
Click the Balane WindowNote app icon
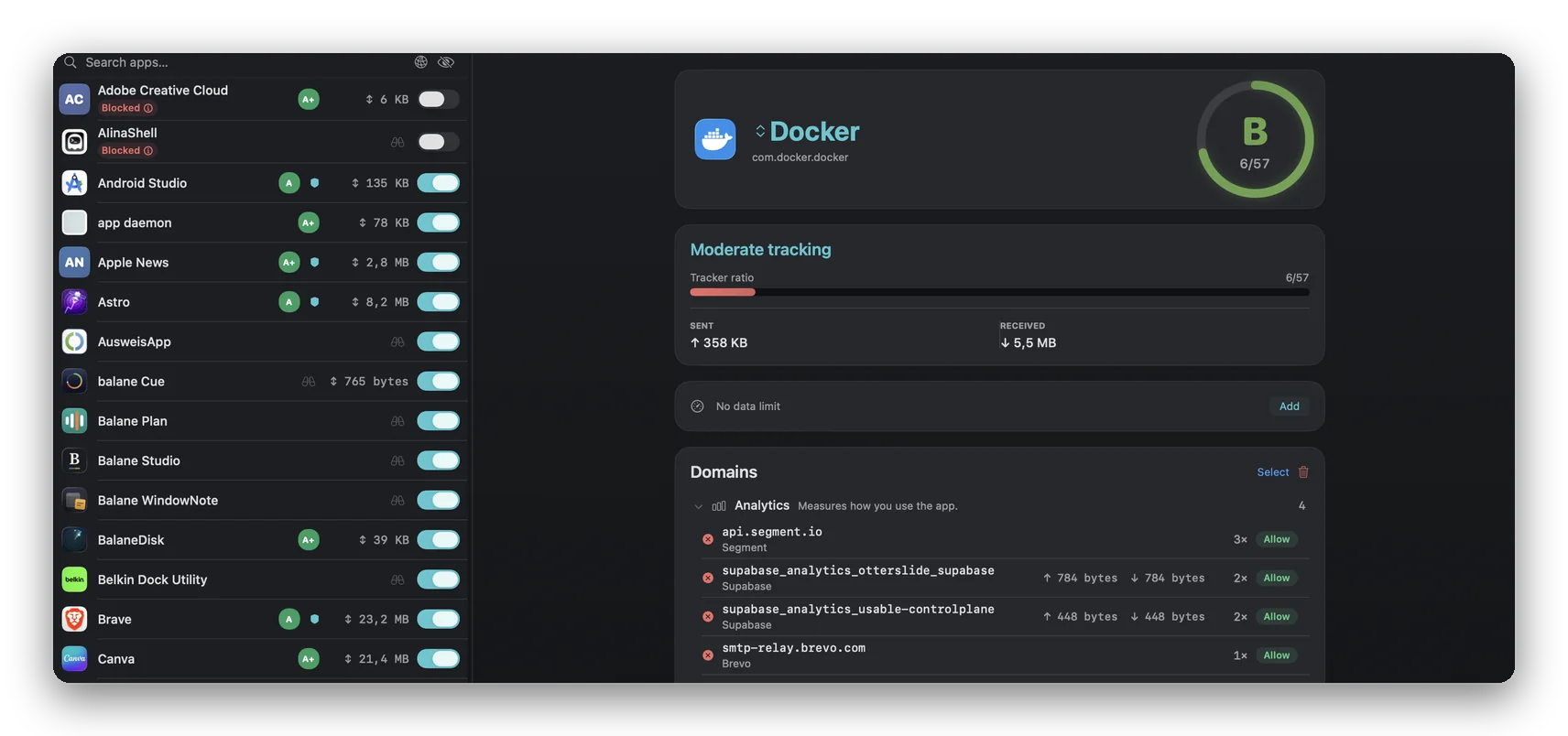tap(74, 500)
